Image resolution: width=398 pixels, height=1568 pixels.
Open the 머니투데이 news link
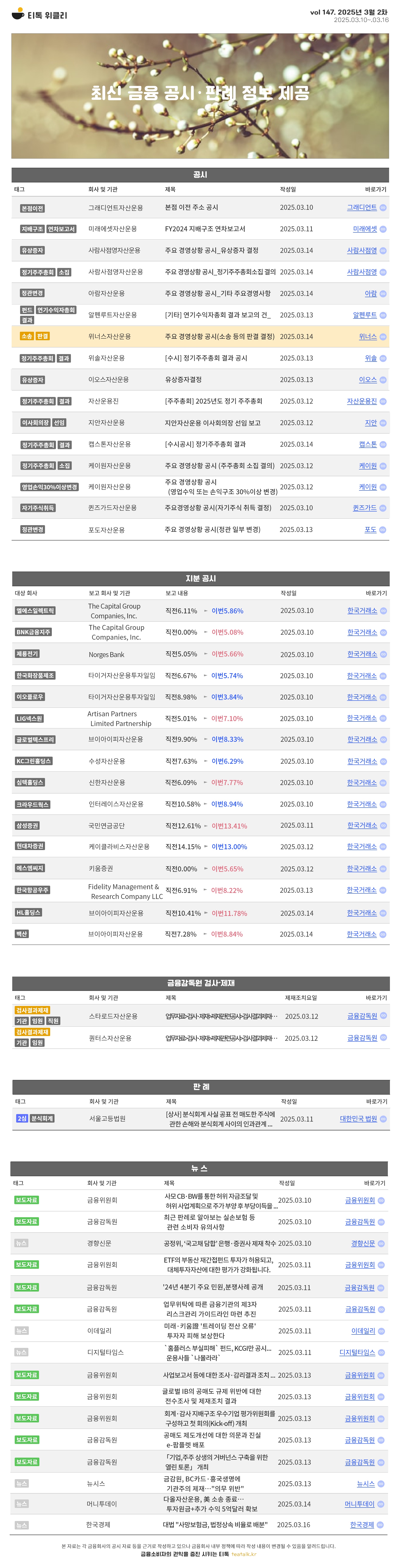(x=360, y=1504)
